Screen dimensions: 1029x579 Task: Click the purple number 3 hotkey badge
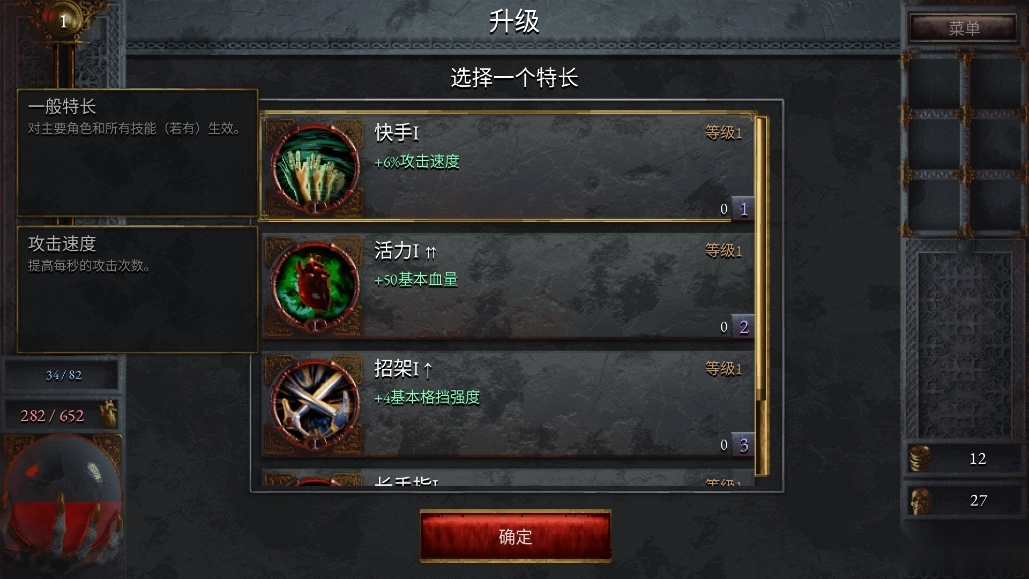pyautogui.click(x=743, y=445)
